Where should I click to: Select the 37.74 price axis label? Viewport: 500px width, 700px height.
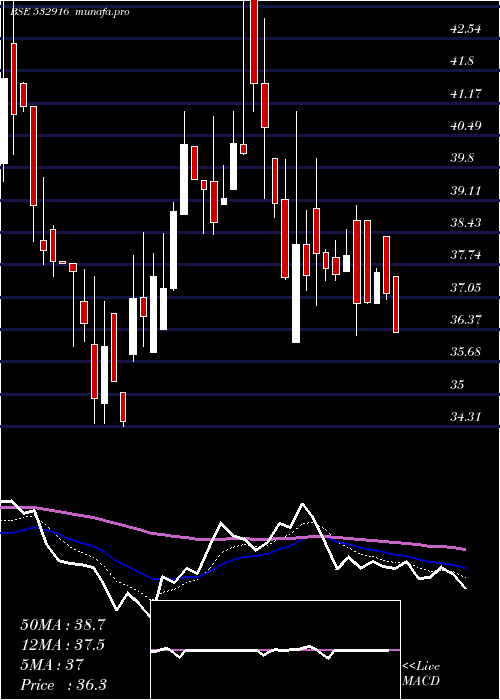click(x=466, y=255)
